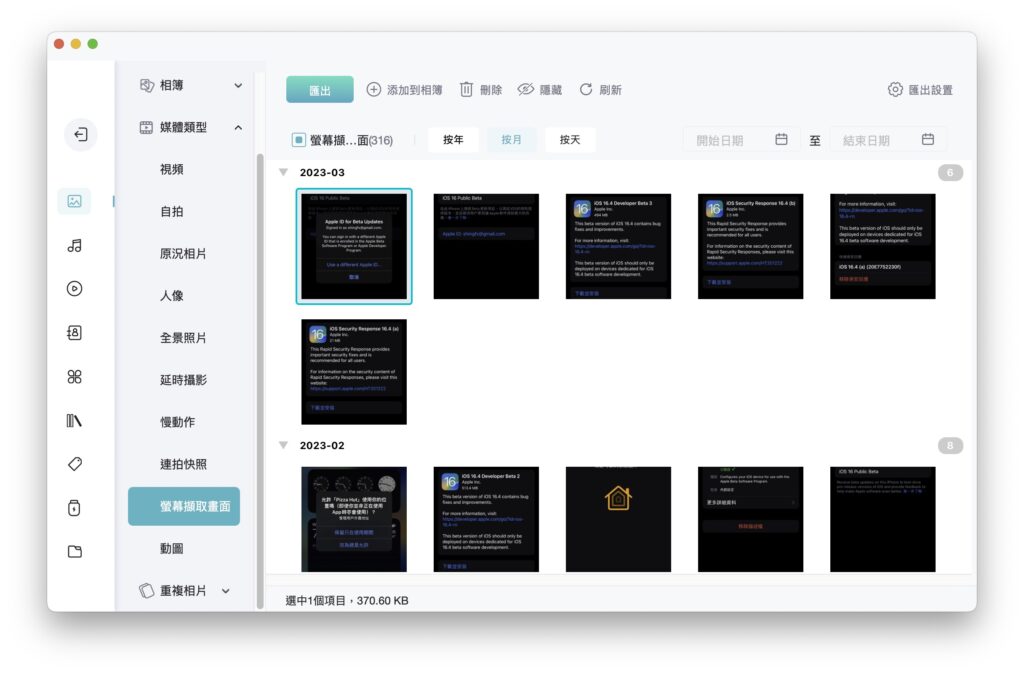The image size is (1024, 674).
Task: Click the 2023-02 group header text
Action: point(322,445)
